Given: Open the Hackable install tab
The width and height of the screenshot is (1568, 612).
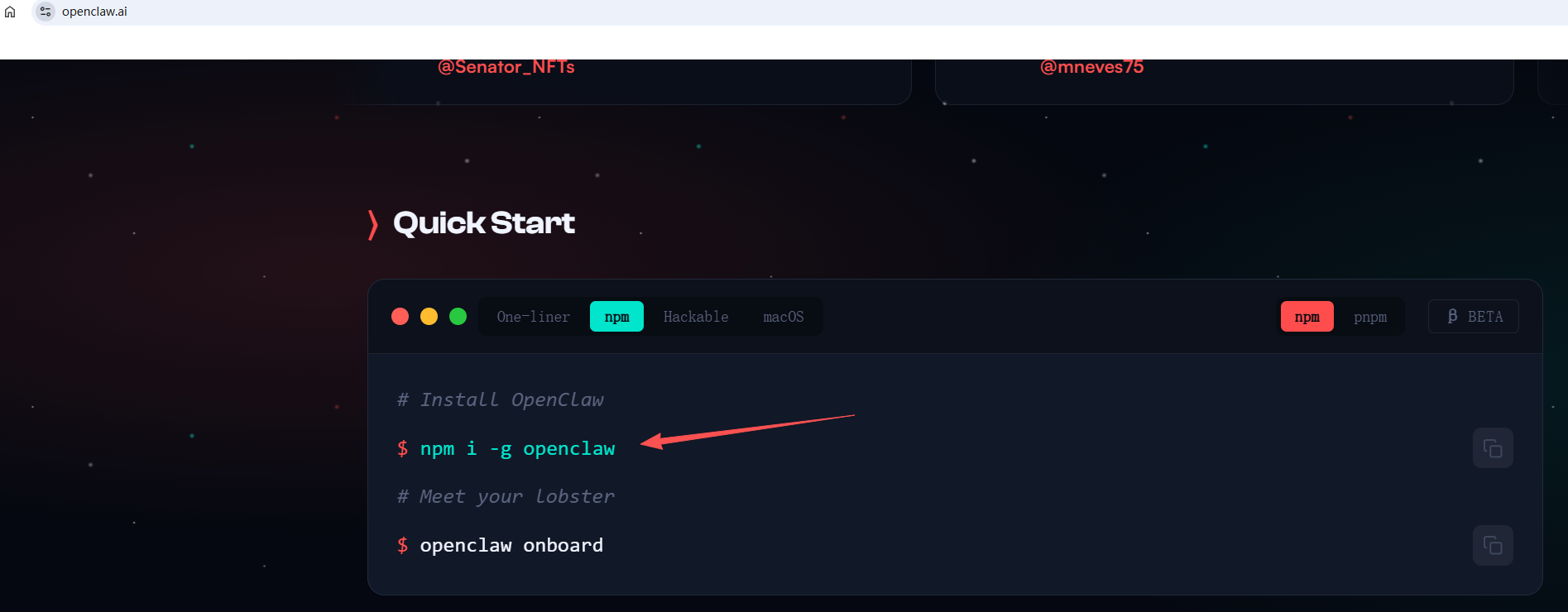Looking at the screenshot, I should [x=696, y=317].
